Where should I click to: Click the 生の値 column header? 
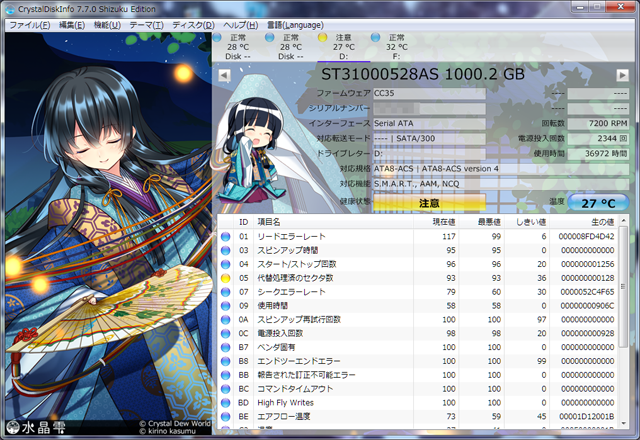tap(584, 222)
